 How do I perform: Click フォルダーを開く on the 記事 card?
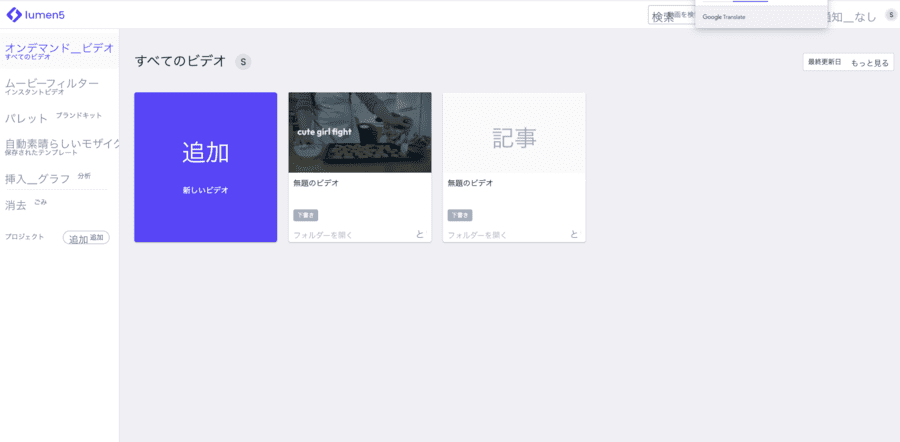coord(478,235)
